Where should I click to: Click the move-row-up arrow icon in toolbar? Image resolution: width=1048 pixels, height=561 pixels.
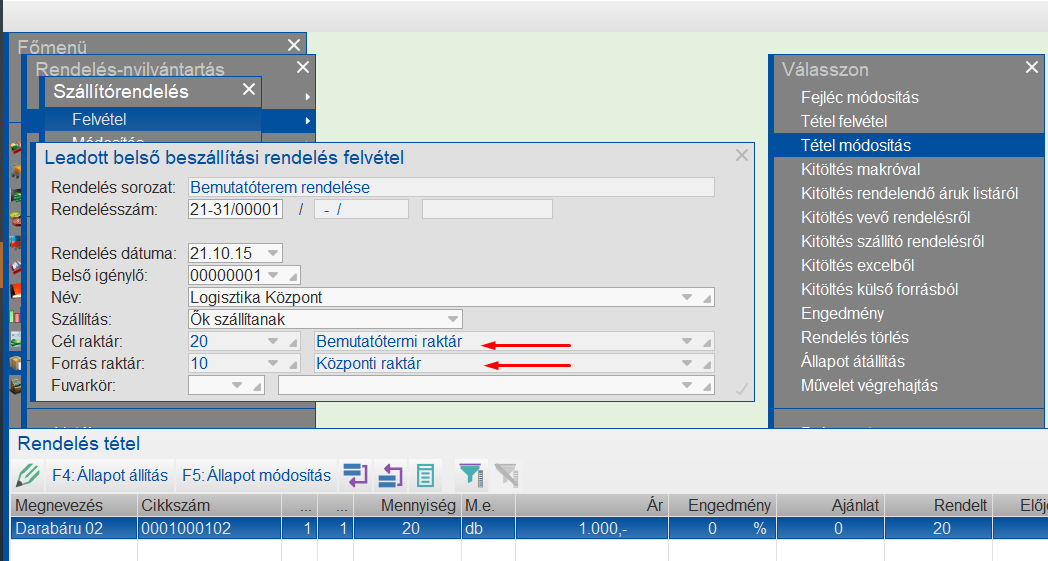click(390, 475)
